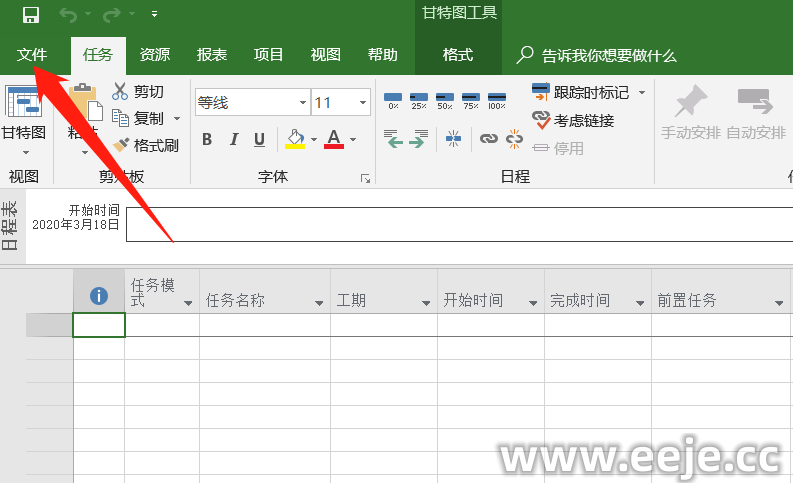Open the 任务名称 column filter dropdown

tap(320, 303)
